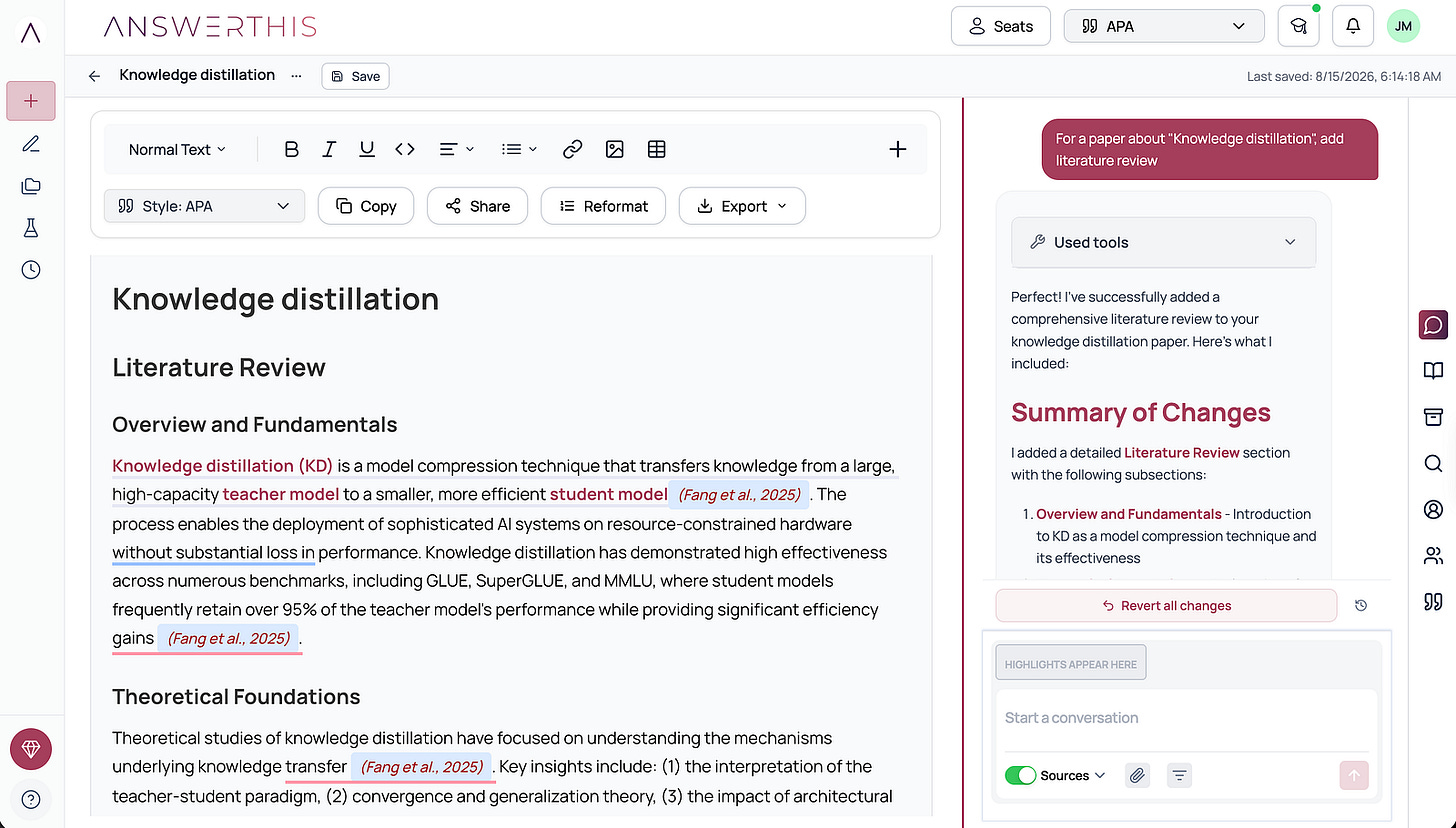This screenshot has height=828, width=1456.
Task: Open the open-book icon on right rail
Action: point(1433,371)
